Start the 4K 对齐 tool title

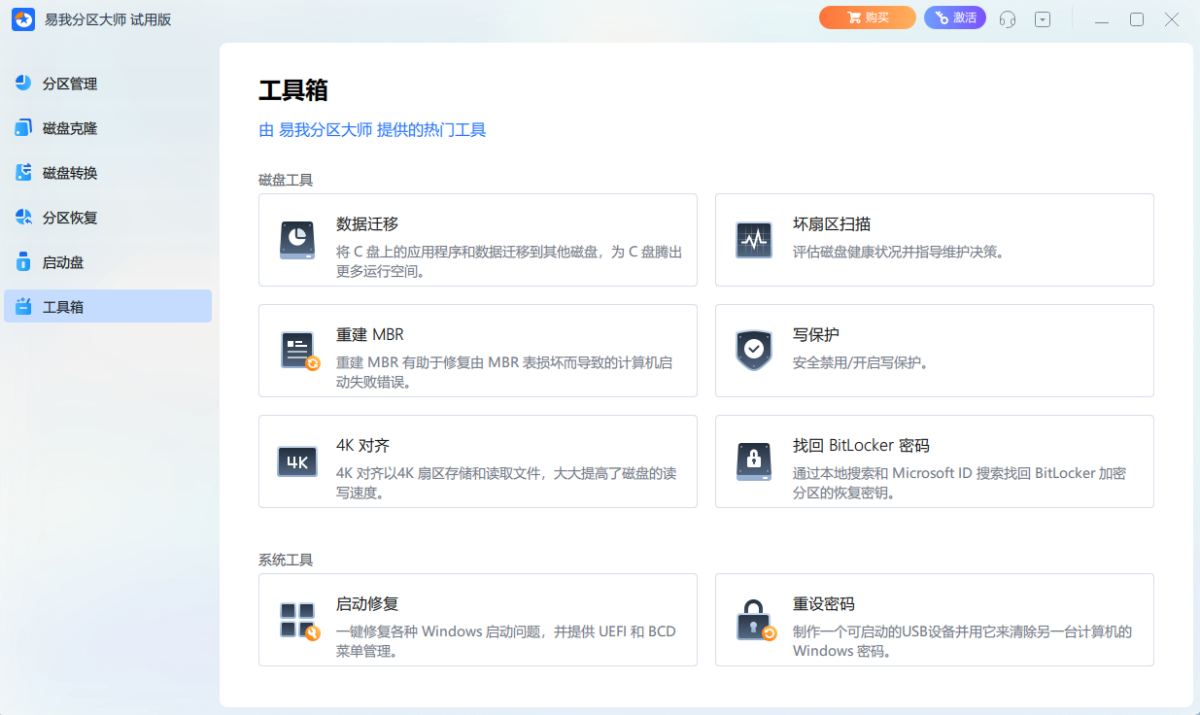pyautogui.click(x=362, y=446)
